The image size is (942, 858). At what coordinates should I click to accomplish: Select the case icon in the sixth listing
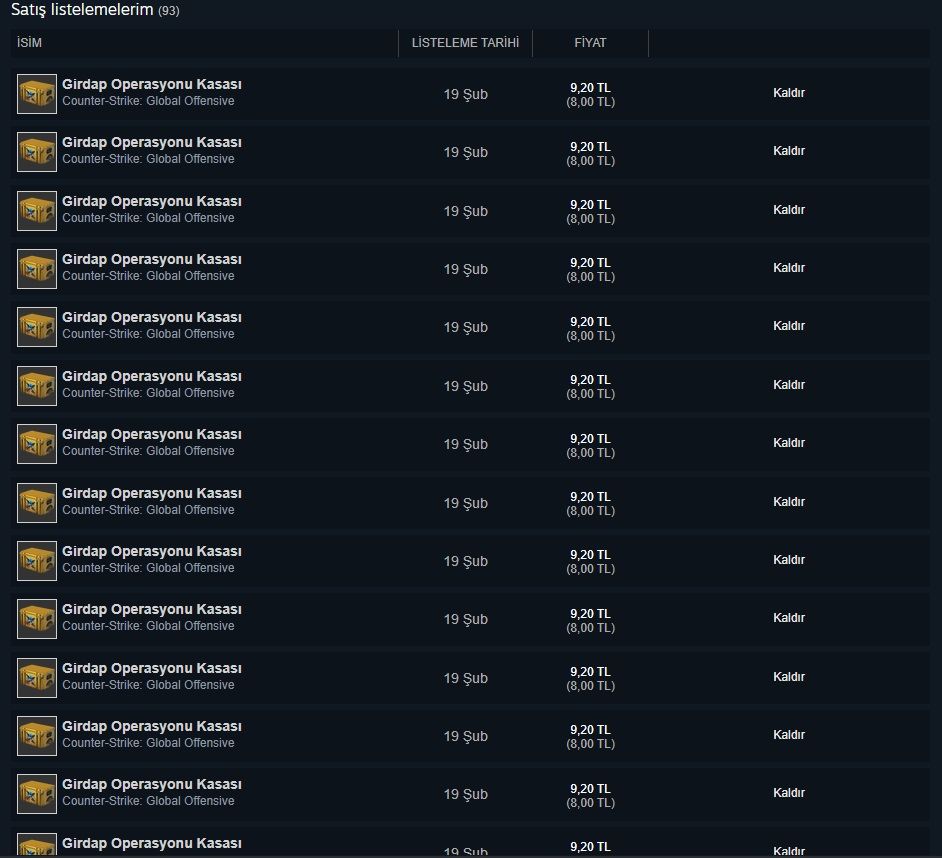tap(37, 386)
